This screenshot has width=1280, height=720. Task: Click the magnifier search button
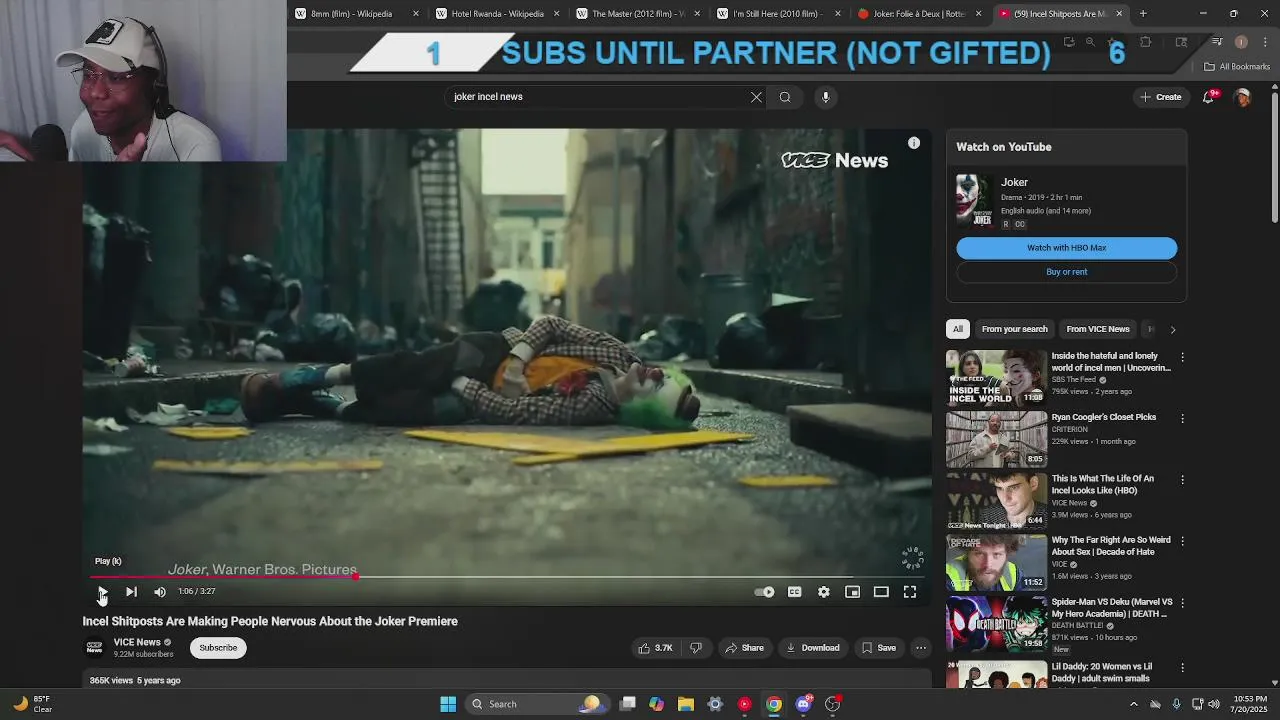[785, 97]
